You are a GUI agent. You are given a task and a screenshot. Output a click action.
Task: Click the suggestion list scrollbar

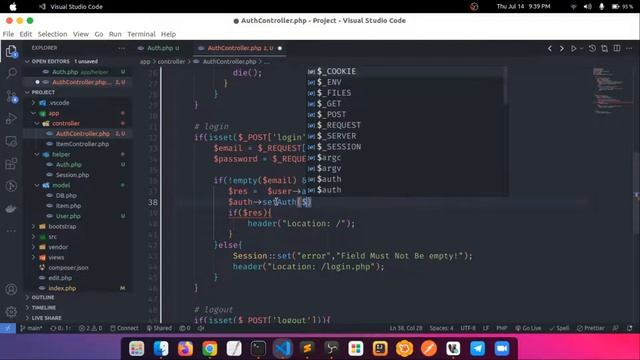(x=505, y=85)
